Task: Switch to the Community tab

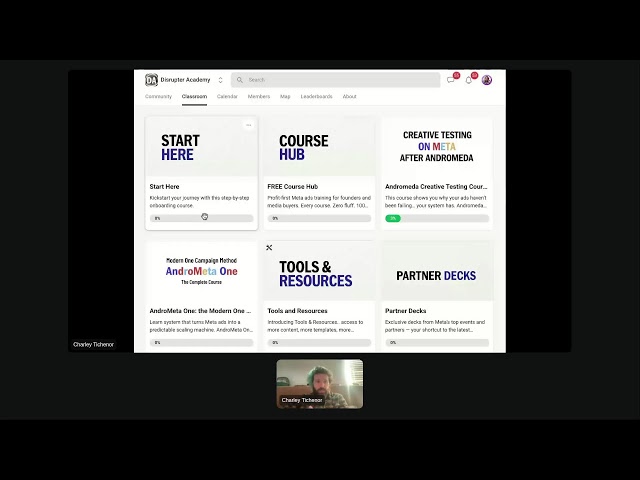Action: click(158, 97)
